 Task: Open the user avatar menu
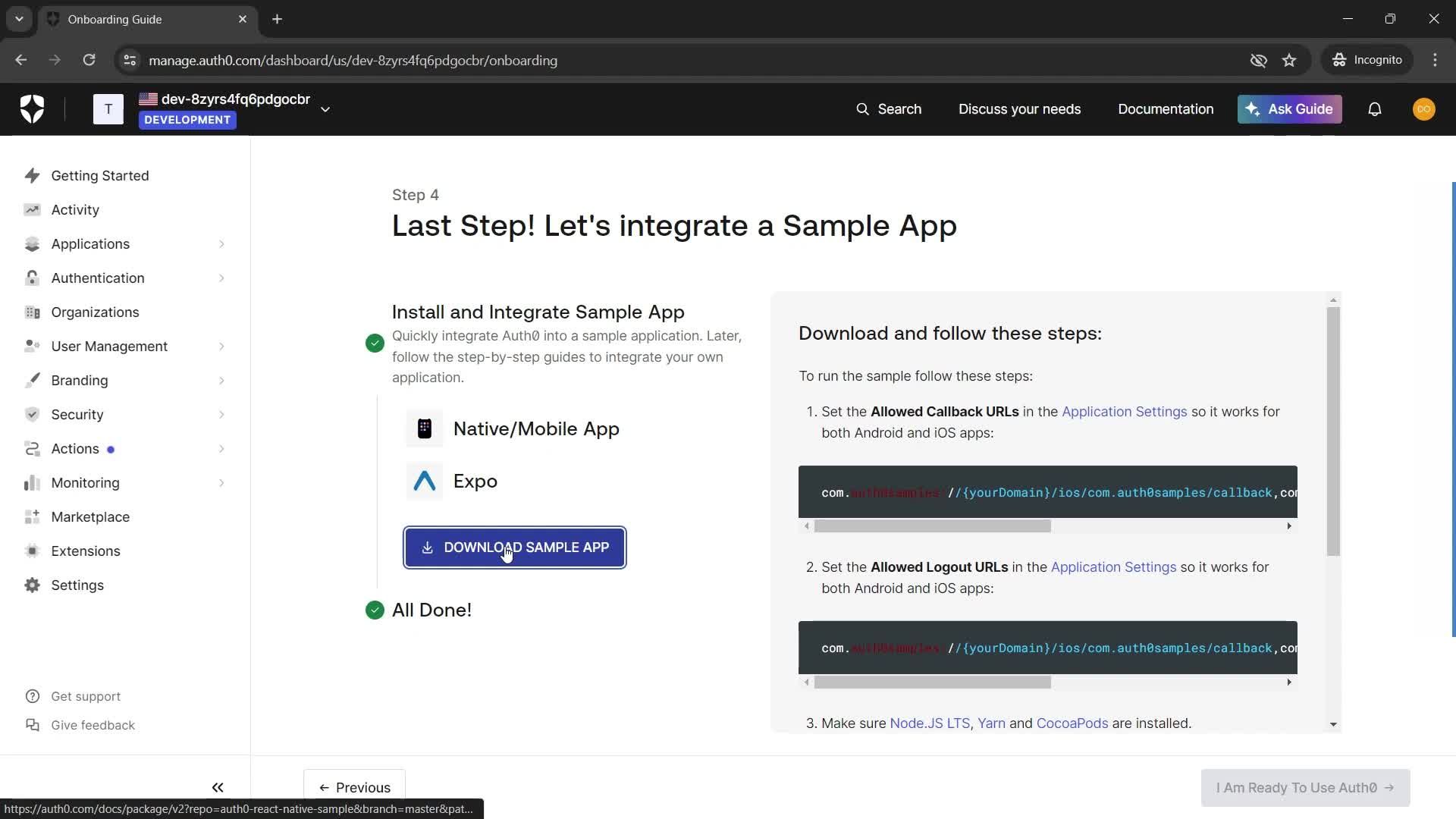[1424, 109]
